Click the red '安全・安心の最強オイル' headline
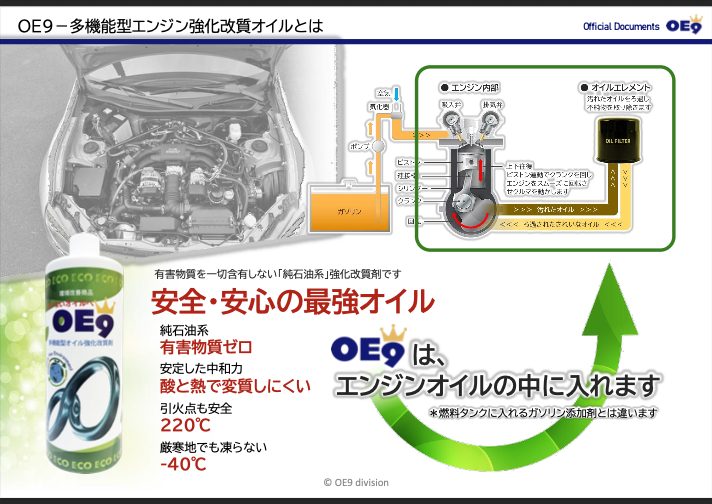This screenshot has height=504, width=712. (292, 301)
